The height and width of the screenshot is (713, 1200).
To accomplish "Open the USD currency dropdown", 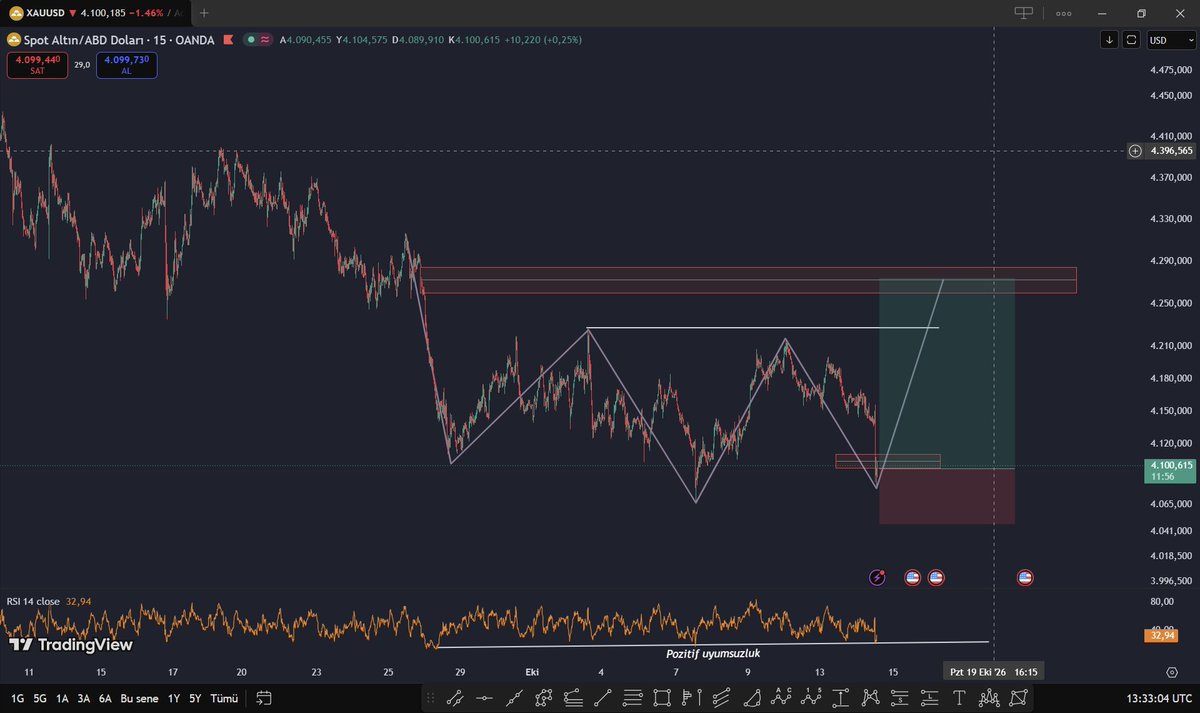I will click(1170, 40).
